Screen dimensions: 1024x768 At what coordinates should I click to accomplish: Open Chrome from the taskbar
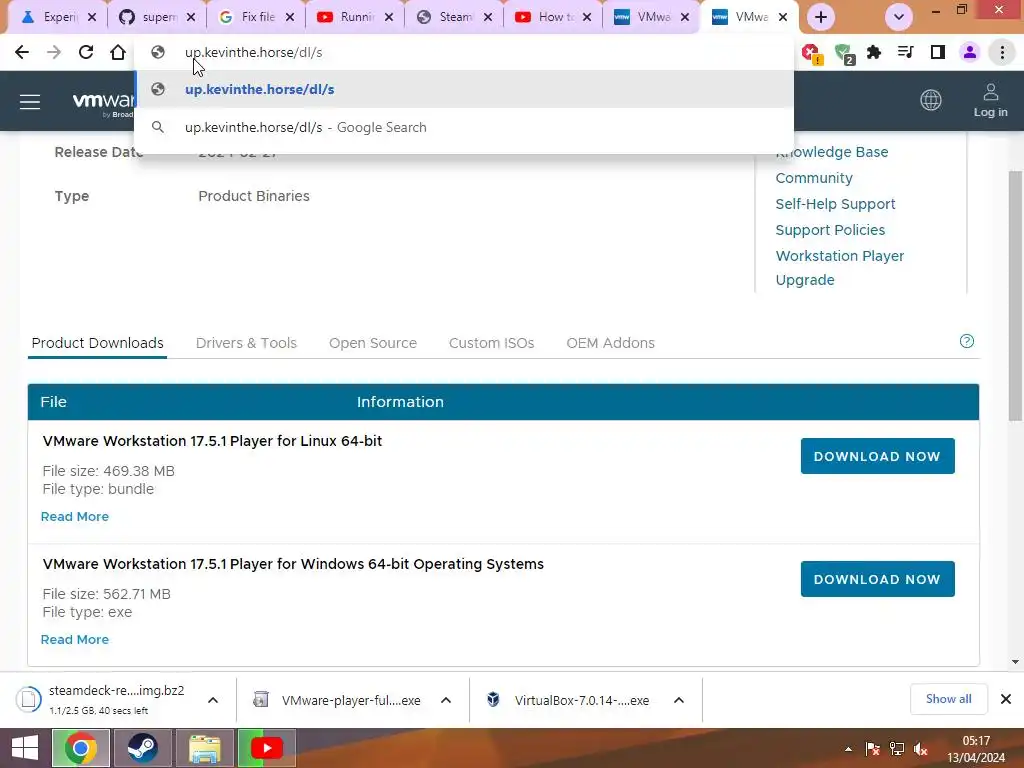[x=81, y=748]
